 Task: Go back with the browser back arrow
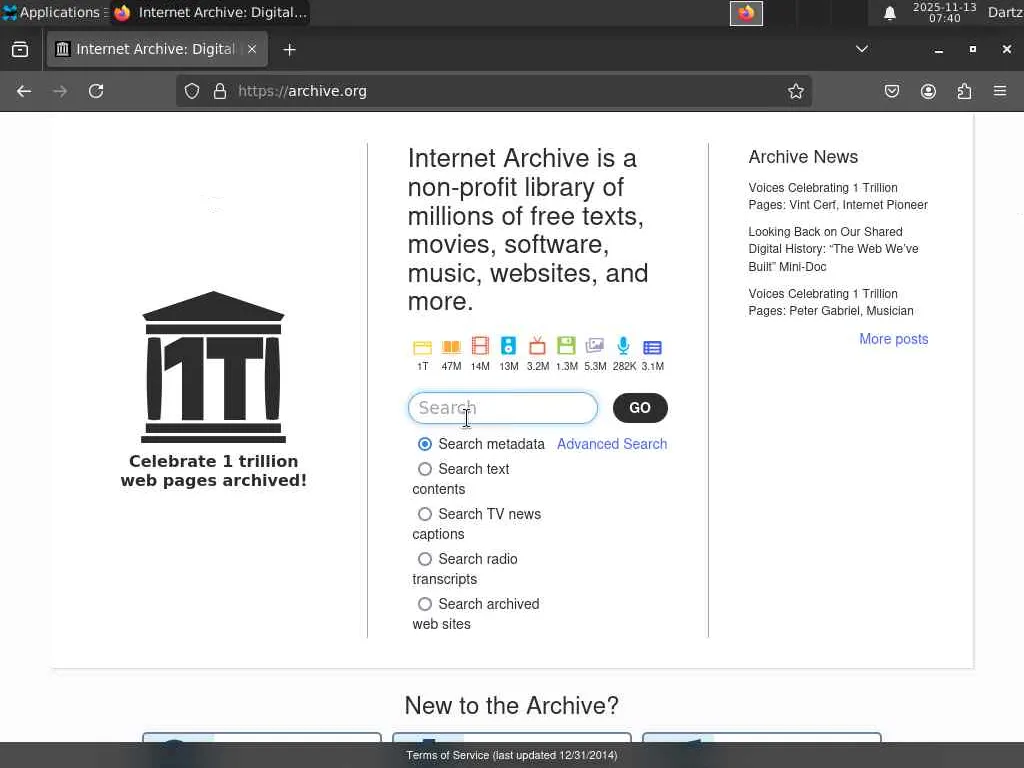24,91
